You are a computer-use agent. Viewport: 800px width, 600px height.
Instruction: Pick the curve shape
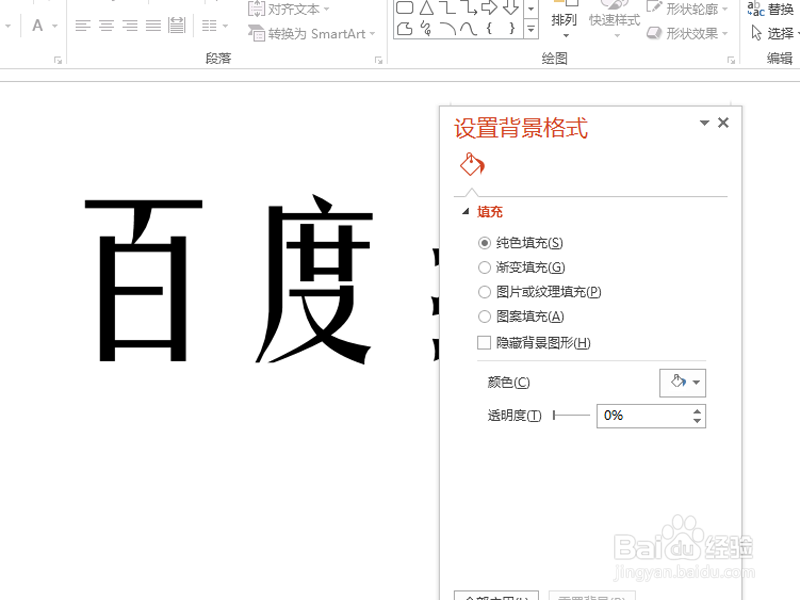tap(468, 29)
